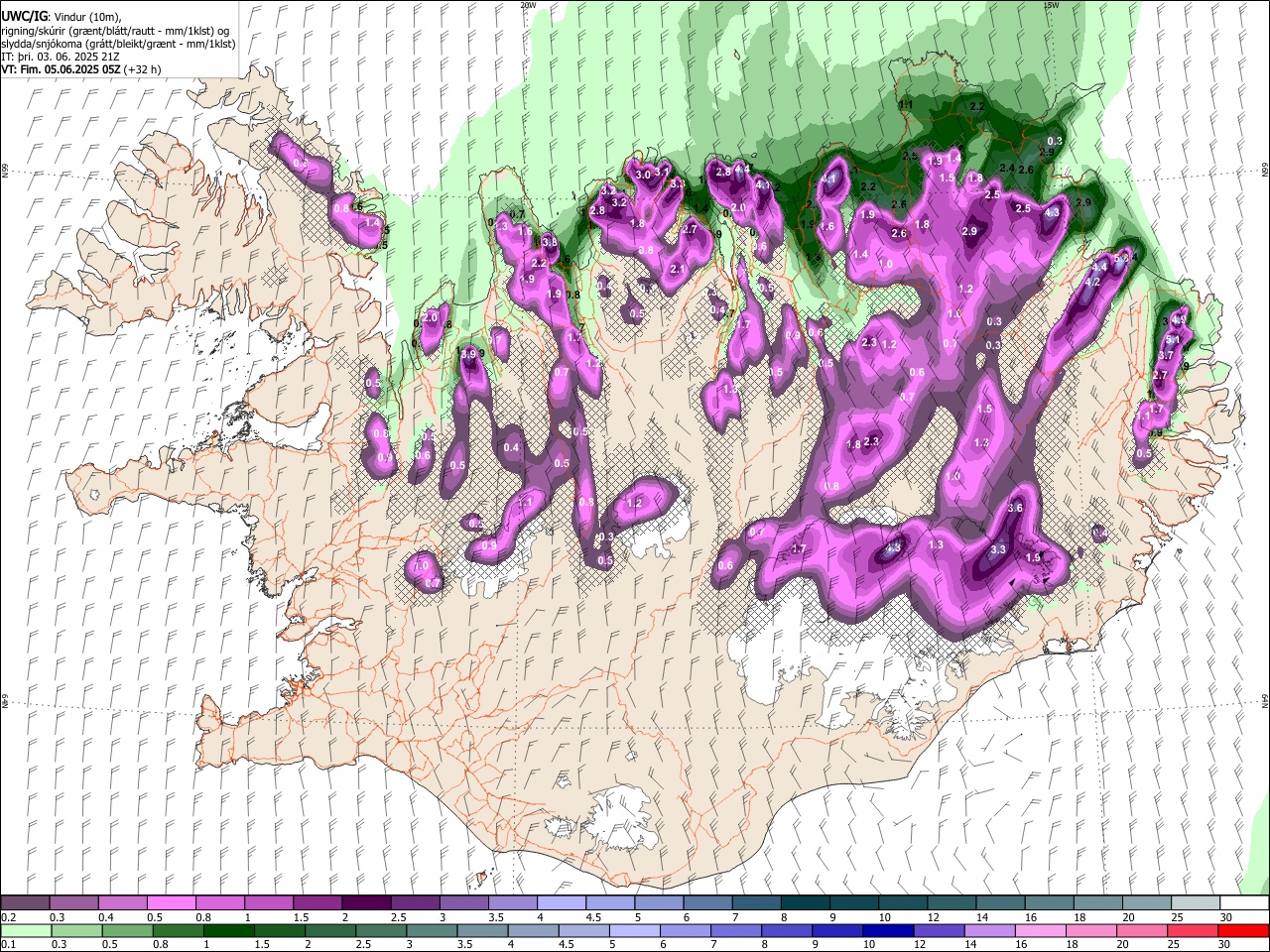Click the '(+32 h)' forecast offset text
This screenshot has width=1270, height=952.
(x=143, y=69)
